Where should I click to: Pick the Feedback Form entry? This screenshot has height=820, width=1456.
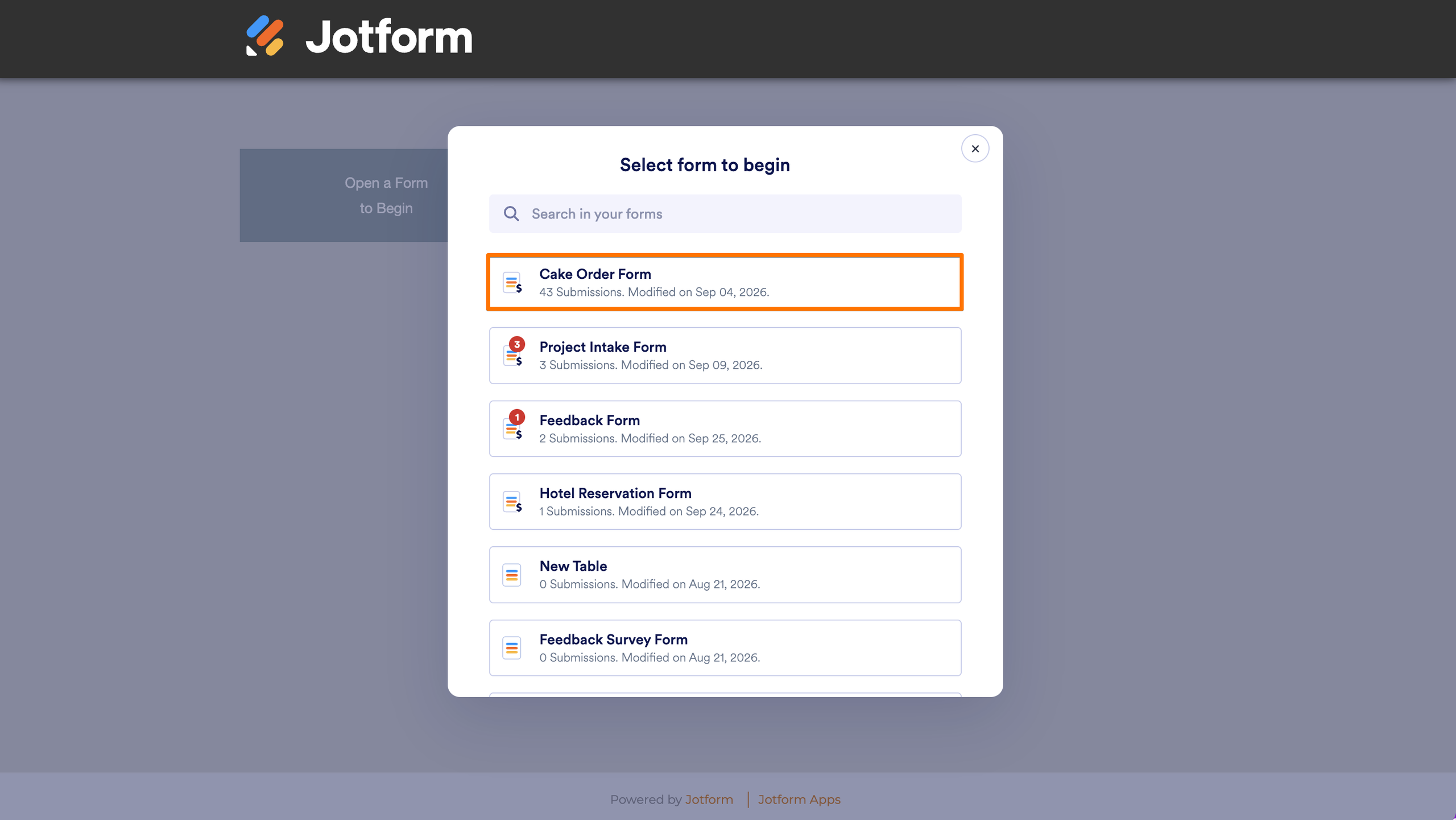click(725, 428)
